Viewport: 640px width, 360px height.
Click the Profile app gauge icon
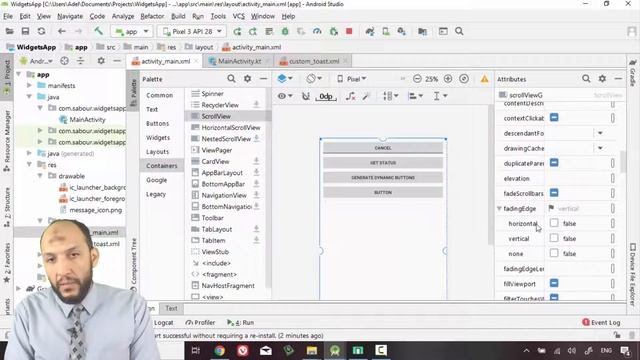(x=317, y=31)
